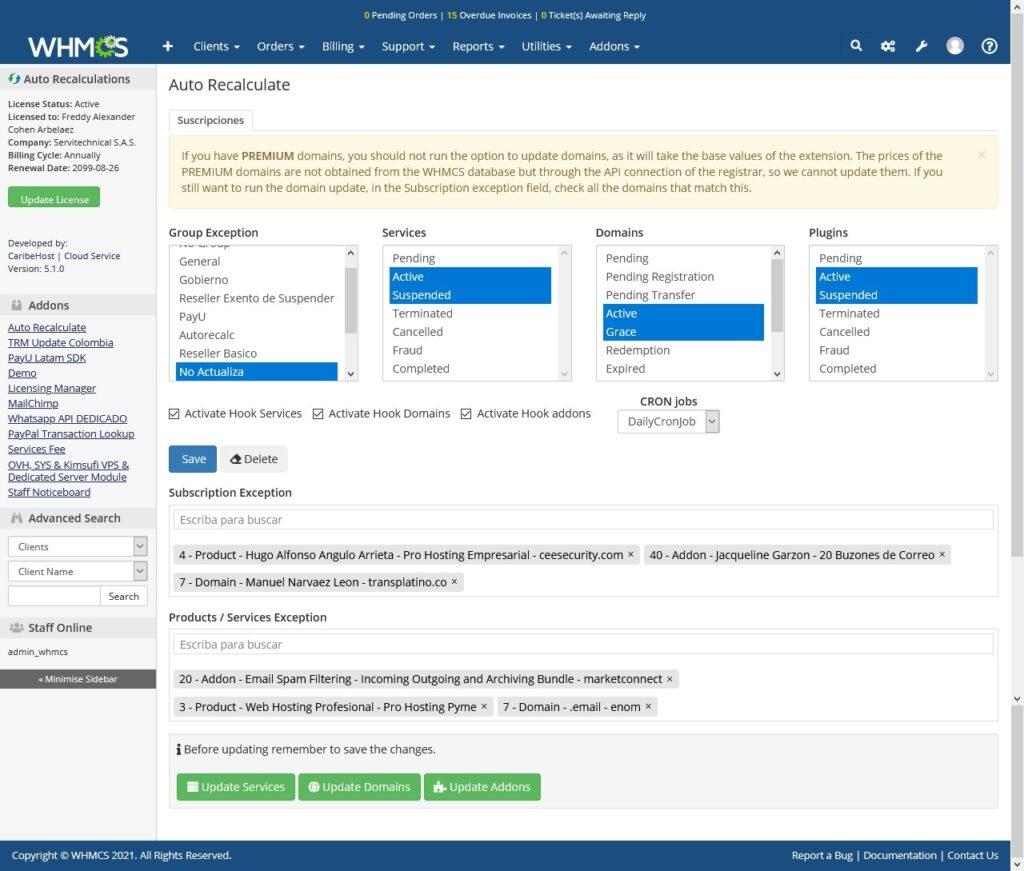Open the CRON jobs DailyCronJob dropdown

668,422
